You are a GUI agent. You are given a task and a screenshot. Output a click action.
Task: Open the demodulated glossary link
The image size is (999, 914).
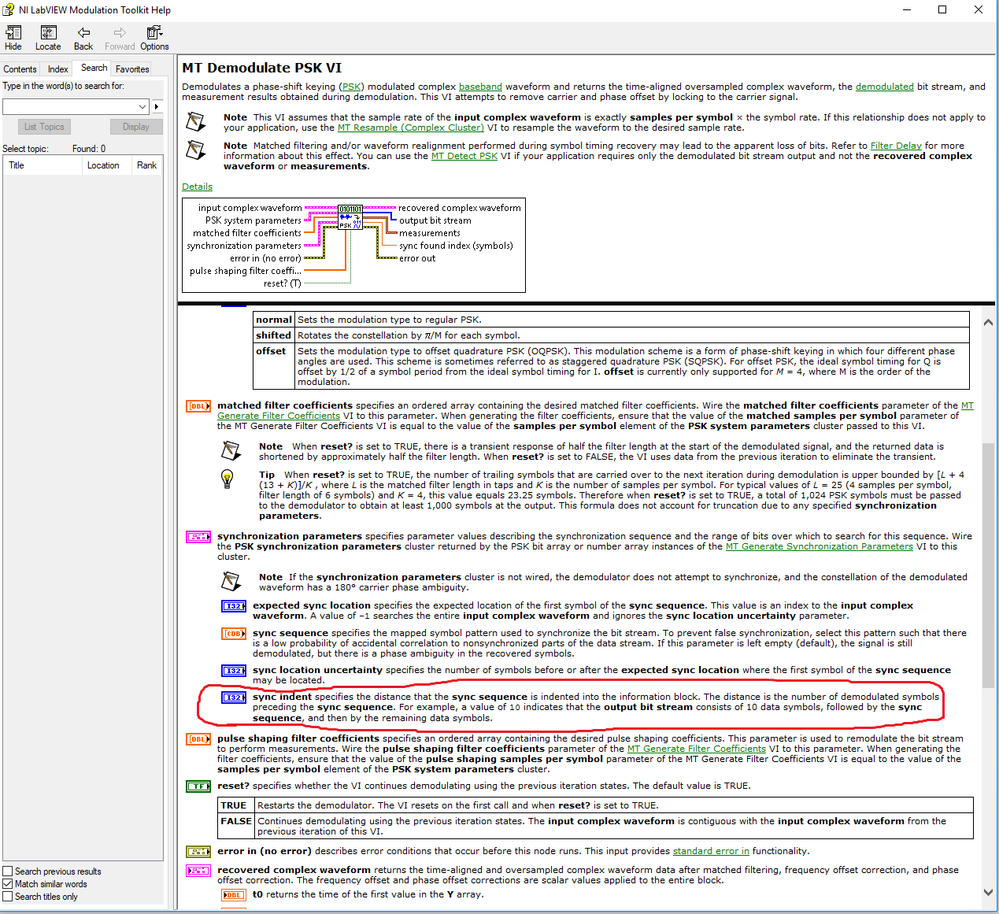pos(884,87)
